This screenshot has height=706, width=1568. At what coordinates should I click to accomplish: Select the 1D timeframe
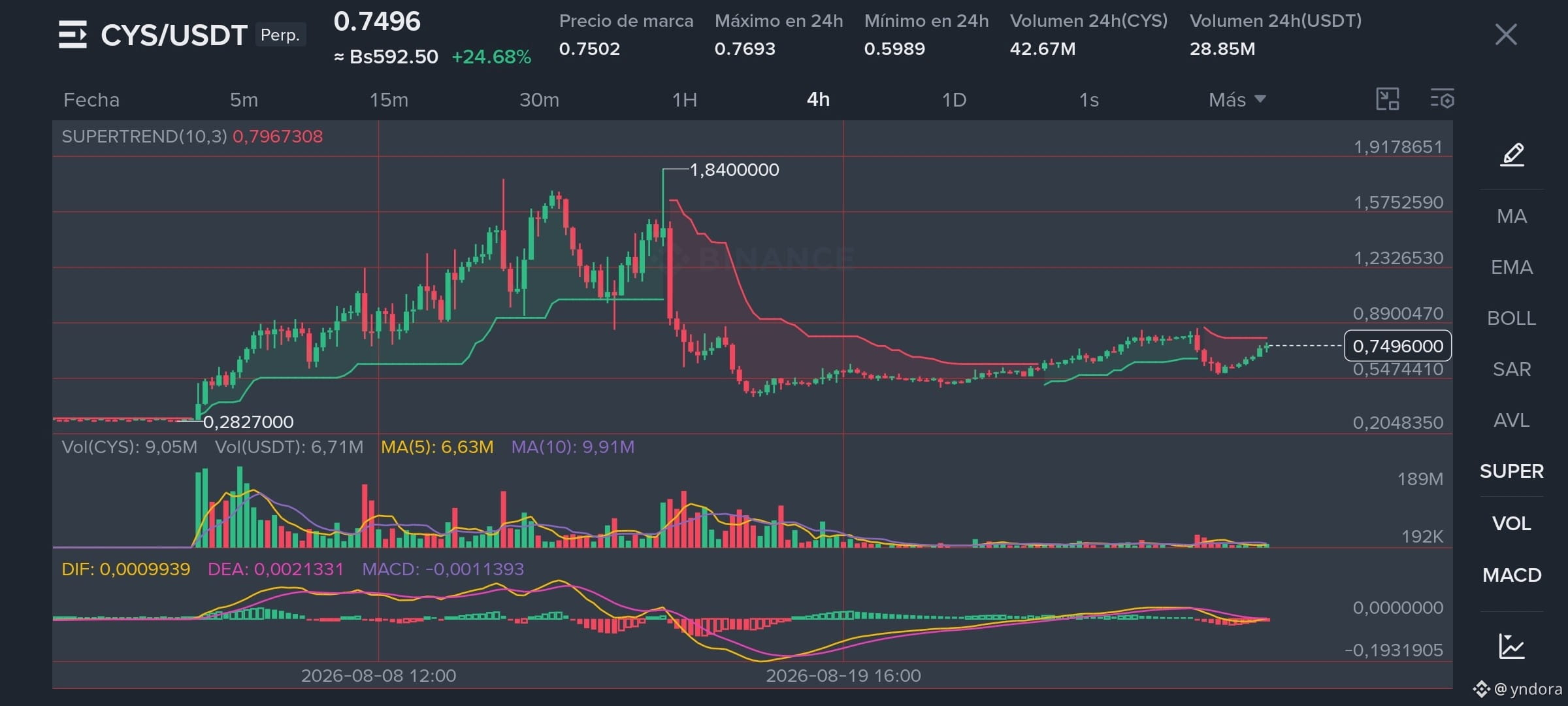click(x=954, y=99)
